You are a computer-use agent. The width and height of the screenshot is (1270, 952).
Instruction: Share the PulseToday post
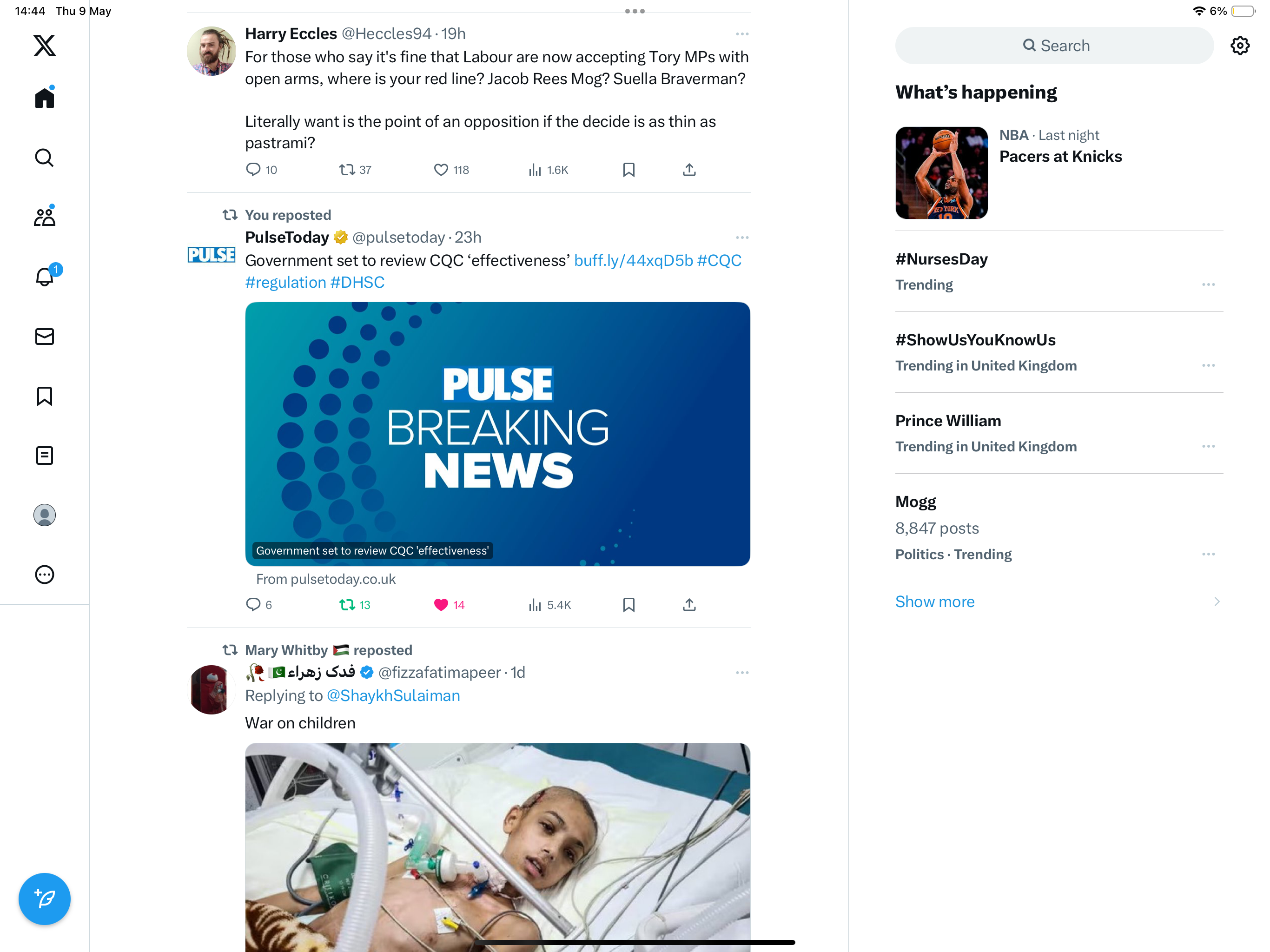(689, 605)
